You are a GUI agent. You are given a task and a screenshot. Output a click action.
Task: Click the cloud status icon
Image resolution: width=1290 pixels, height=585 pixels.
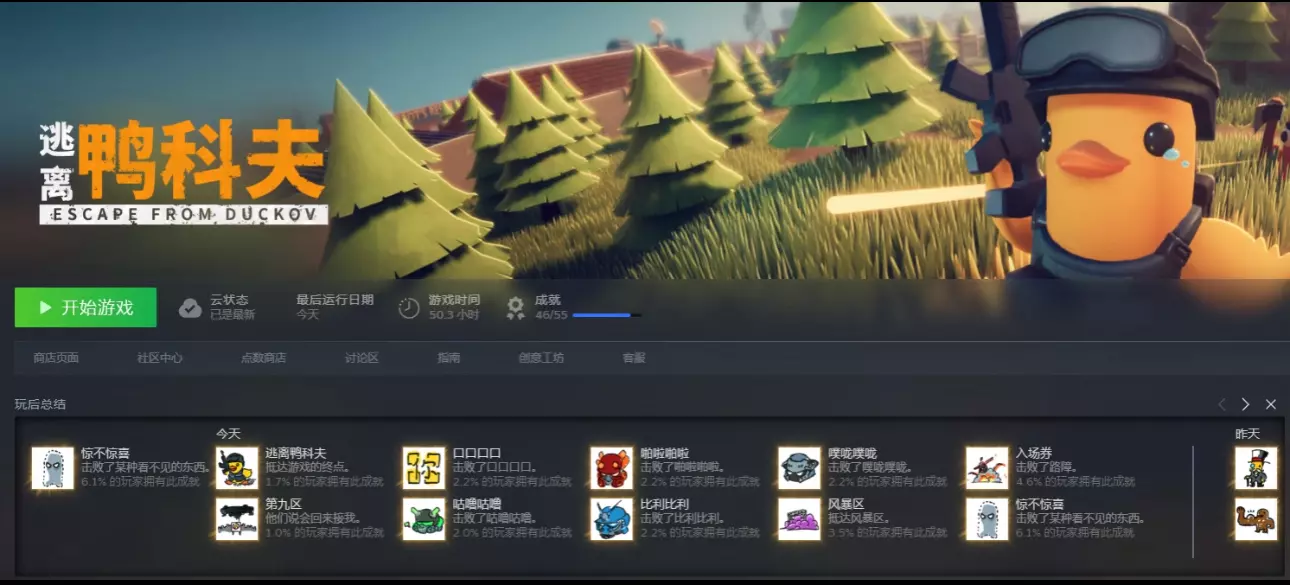pyautogui.click(x=190, y=308)
